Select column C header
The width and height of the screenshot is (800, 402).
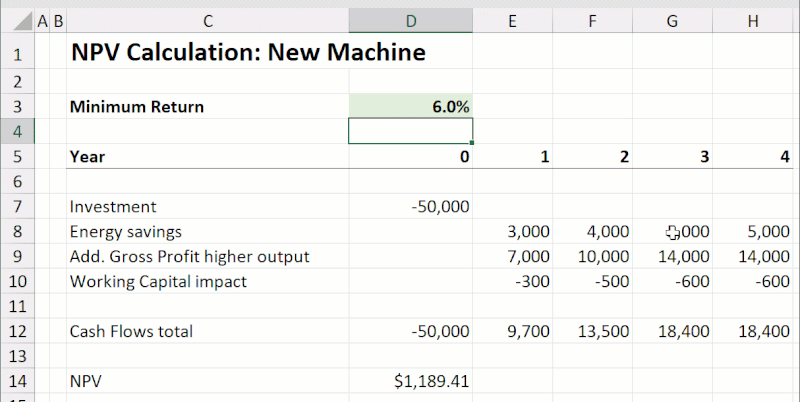207,20
